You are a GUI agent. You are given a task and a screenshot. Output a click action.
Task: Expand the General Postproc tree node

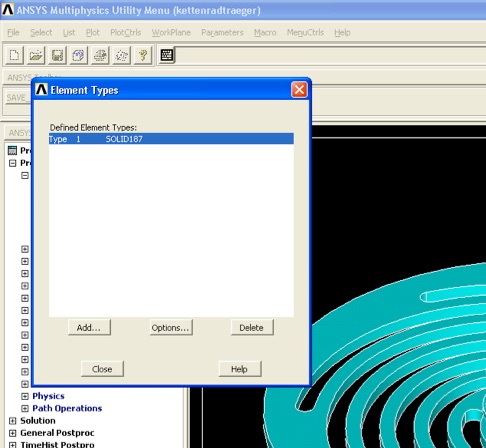click(x=12, y=433)
